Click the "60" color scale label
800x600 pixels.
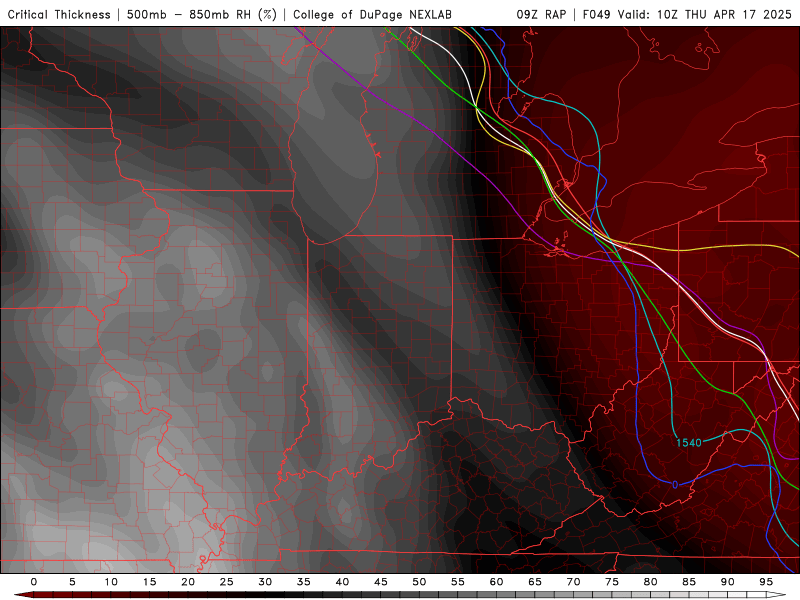click(x=496, y=582)
